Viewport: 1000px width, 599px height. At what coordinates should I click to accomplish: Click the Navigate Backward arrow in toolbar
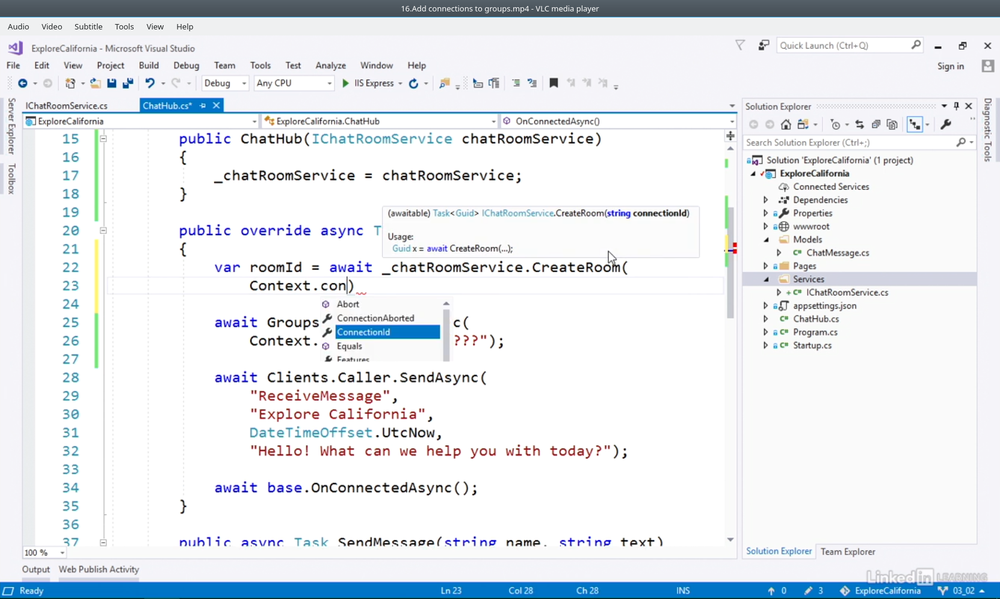(22, 83)
